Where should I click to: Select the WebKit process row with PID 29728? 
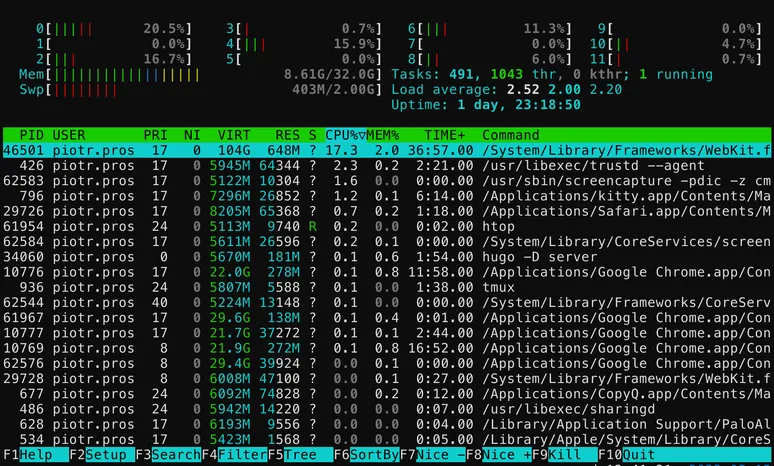(387, 379)
